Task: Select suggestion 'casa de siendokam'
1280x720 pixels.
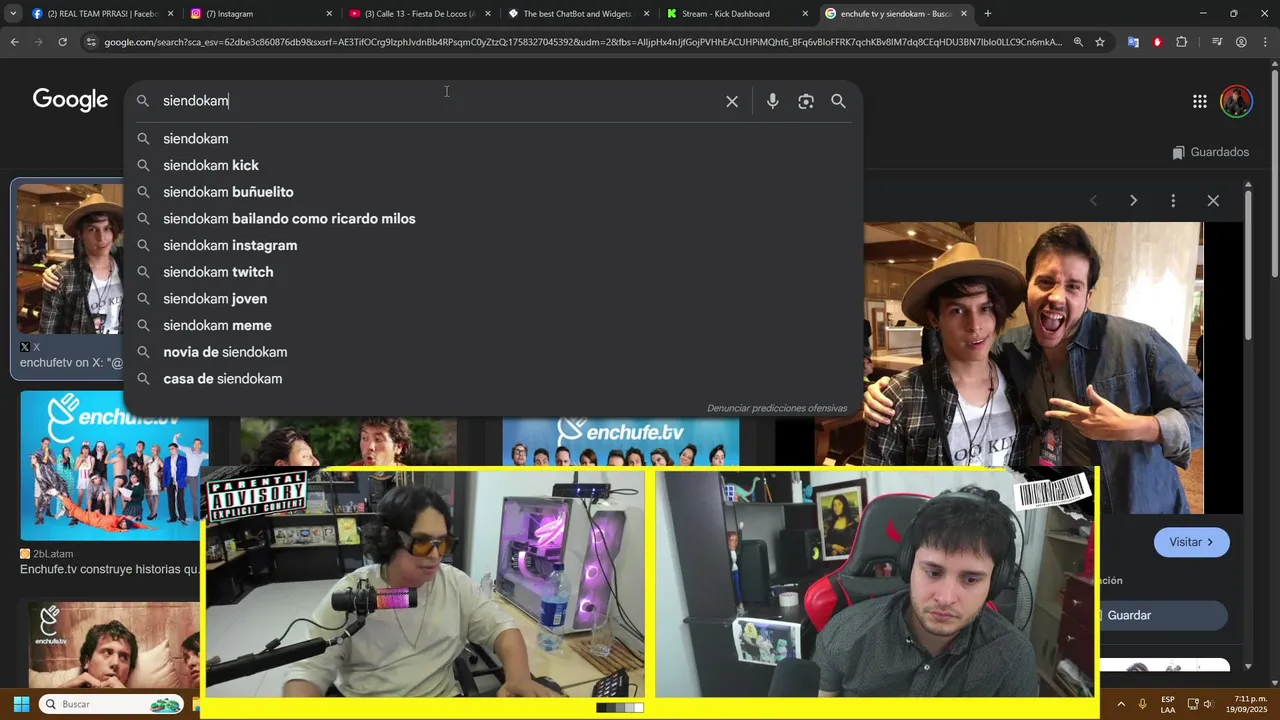Action: click(493, 379)
